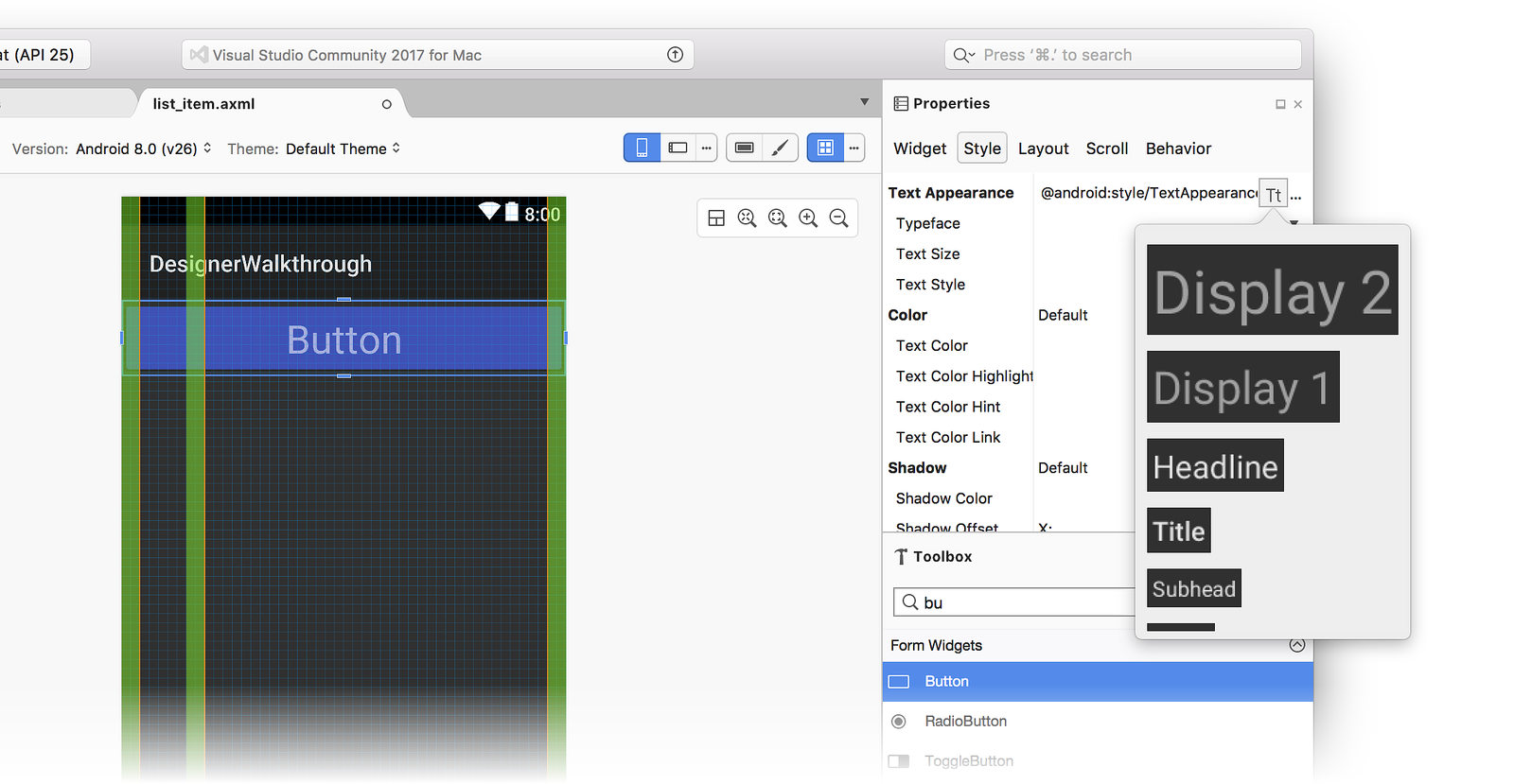Choose the Display 2 text appearance
Screen dimensions: 1514x784
coord(1273,289)
